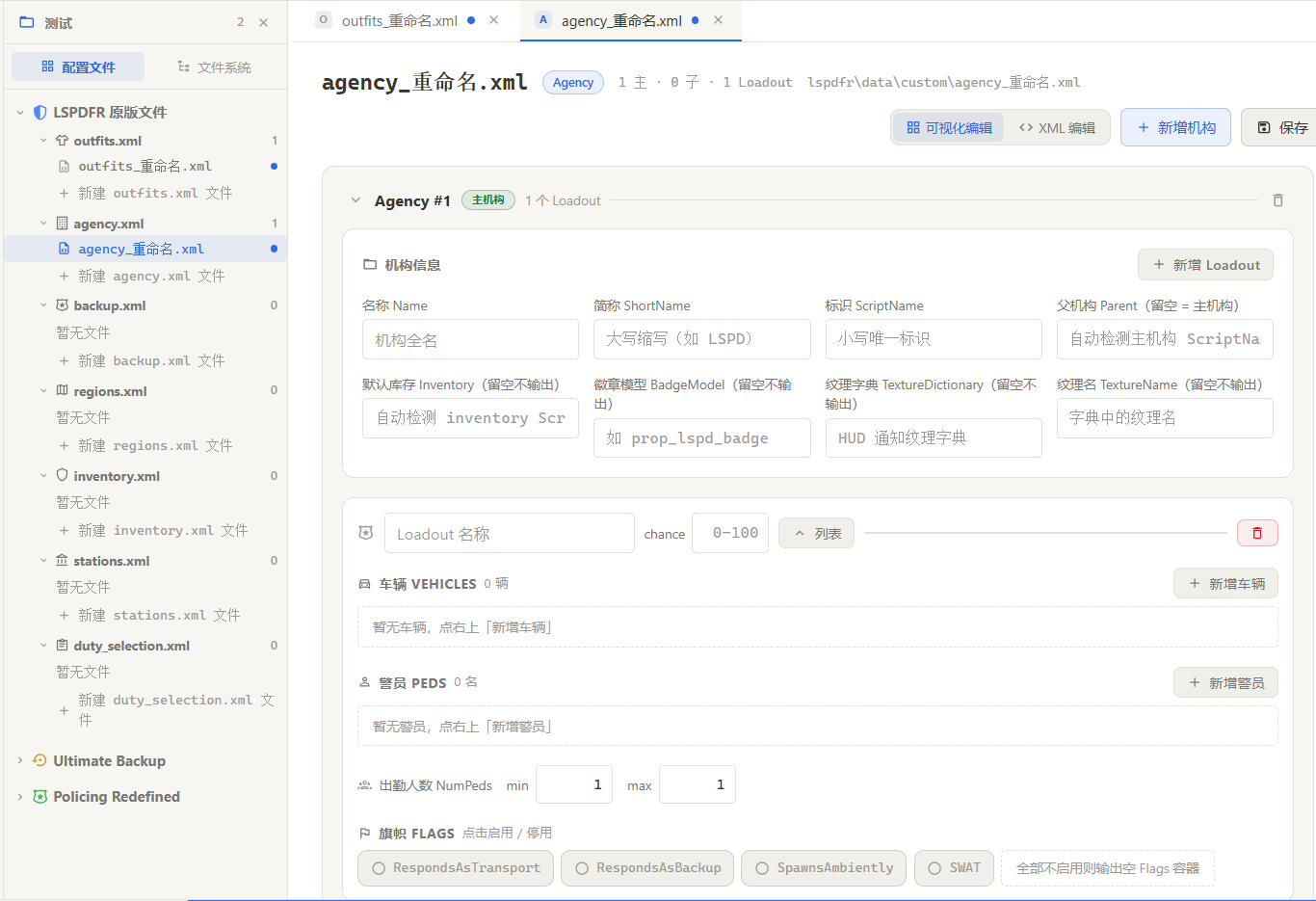Toggle the SpawnsAmbiently flag

tap(824, 868)
